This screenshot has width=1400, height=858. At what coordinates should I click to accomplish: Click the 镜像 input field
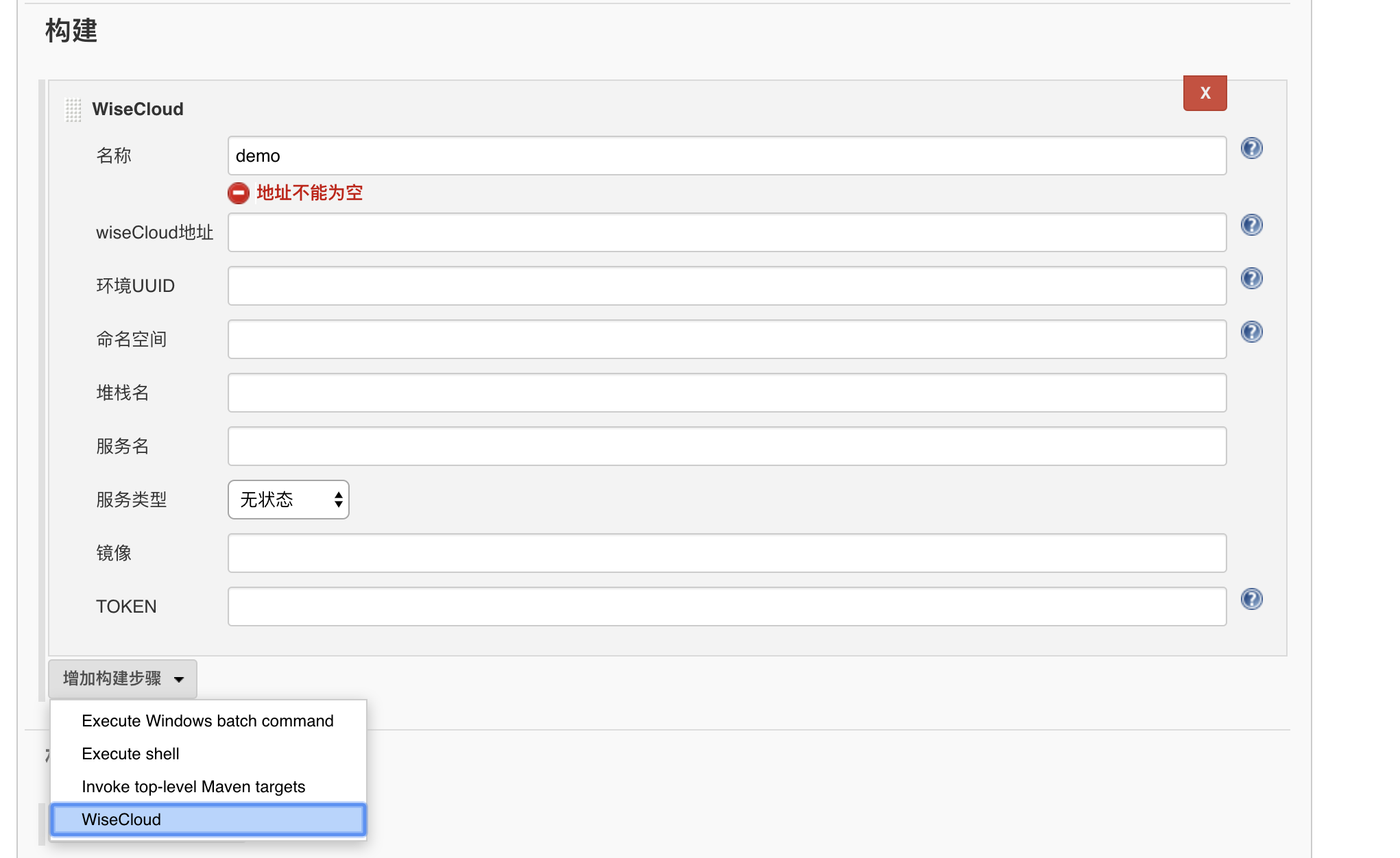[727, 554]
